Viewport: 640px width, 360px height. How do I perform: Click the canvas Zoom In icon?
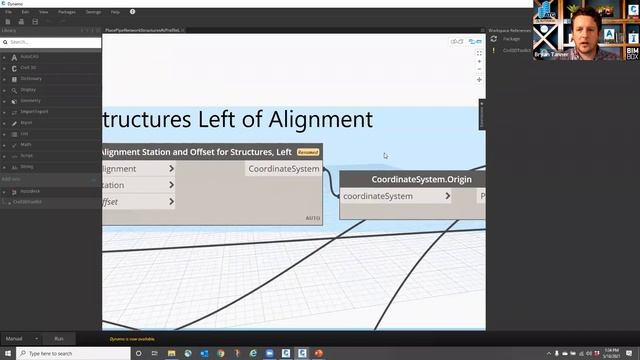tap(479, 61)
